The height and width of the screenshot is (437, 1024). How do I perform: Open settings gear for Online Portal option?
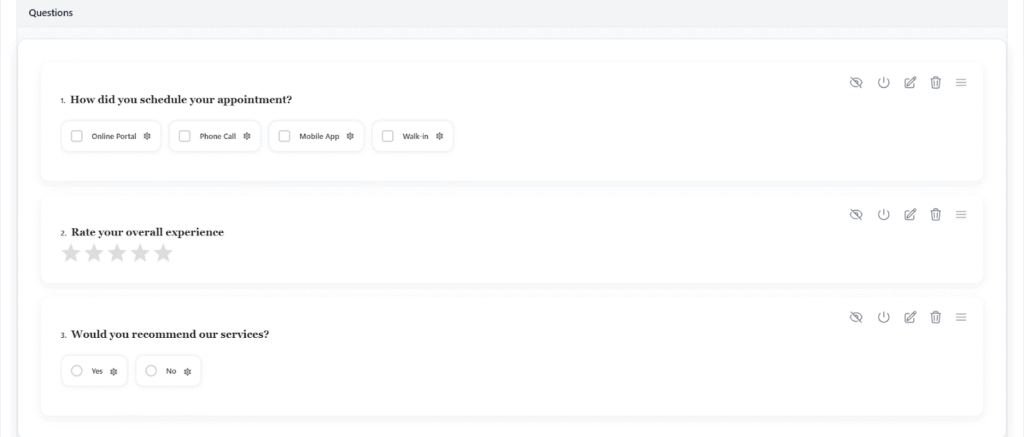pyautogui.click(x=146, y=136)
